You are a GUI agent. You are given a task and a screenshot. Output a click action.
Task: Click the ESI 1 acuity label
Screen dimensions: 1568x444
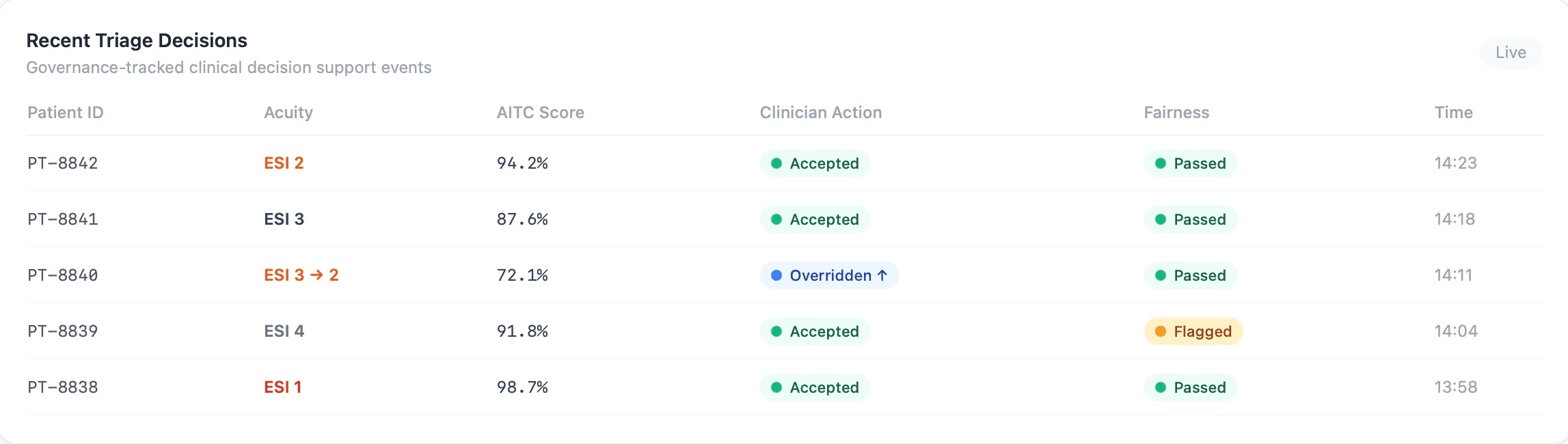coord(283,387)
